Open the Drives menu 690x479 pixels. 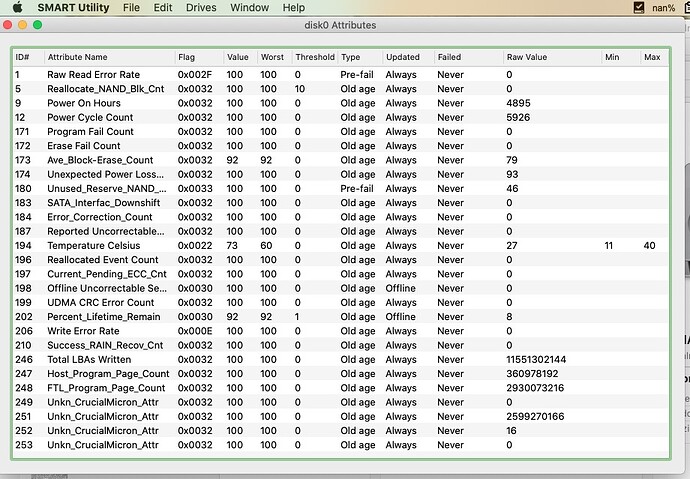(201, 7)
